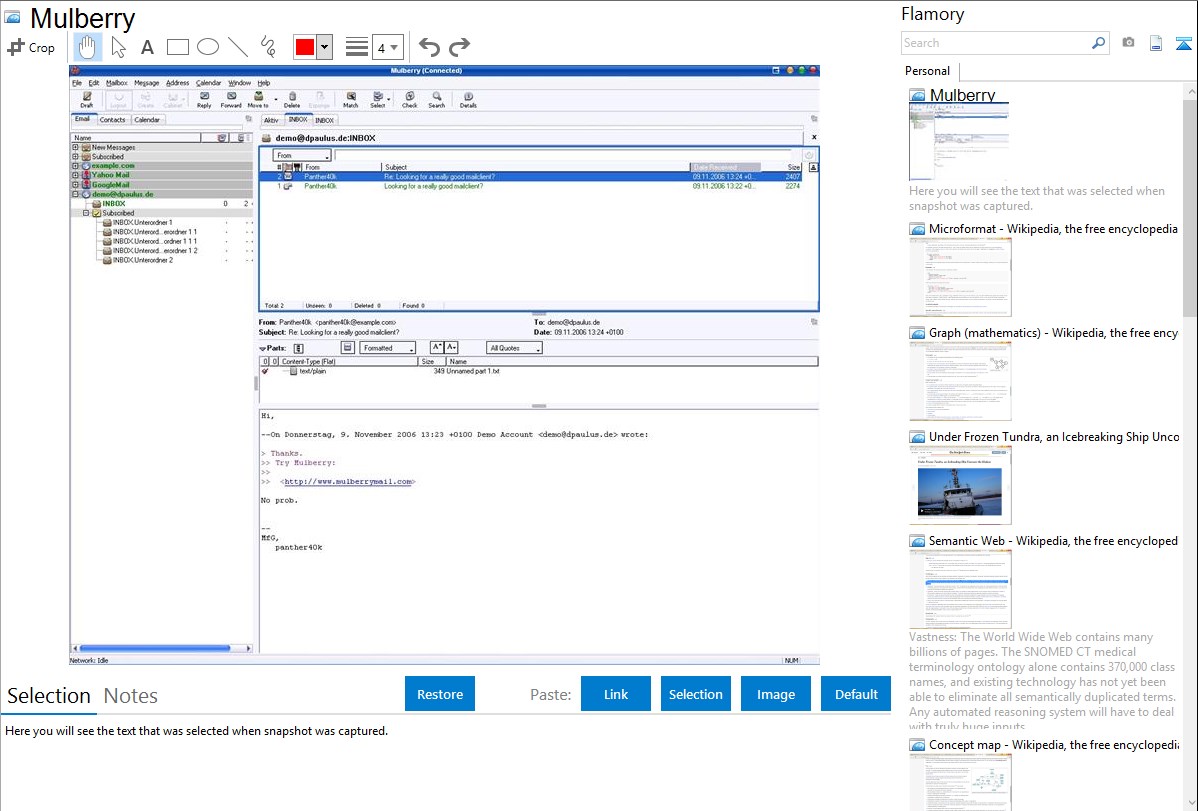The image size is (1198, 811).
Task: Open the All Quotes dropdown
Action: [x=514, y=348]
